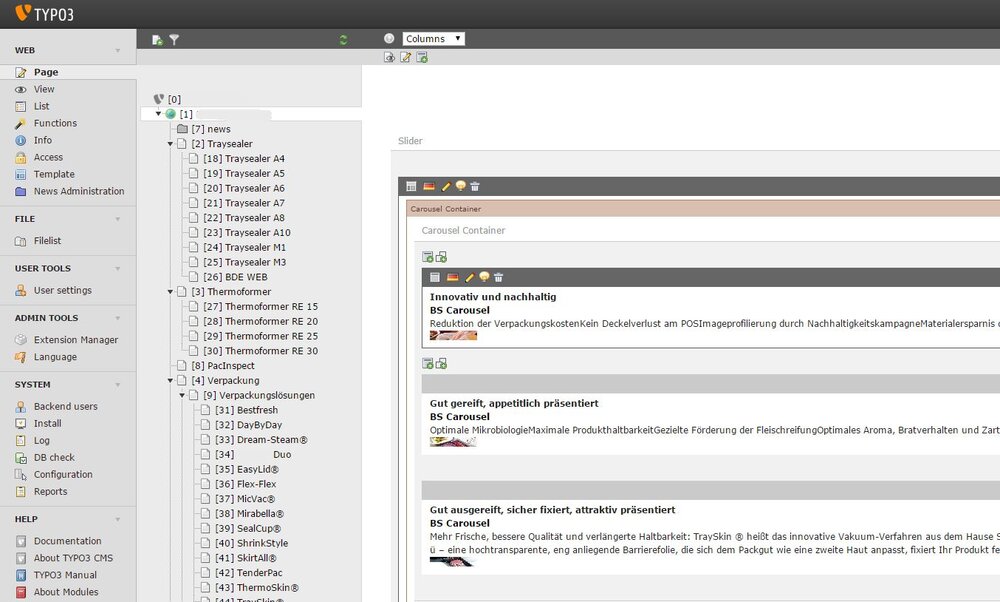Collapse the [4] Verpackung tree branch
Viewport: 1000px width, 602px height.
pos(170,381)
